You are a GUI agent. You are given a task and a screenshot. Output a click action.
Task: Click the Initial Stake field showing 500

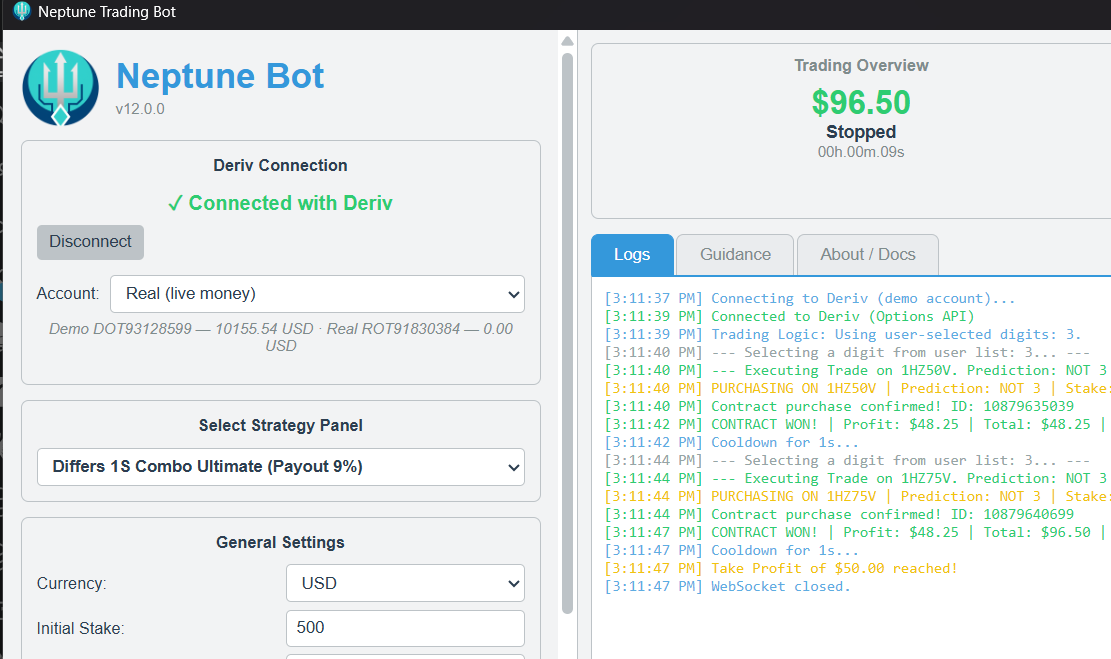click(x=405, y=628)
